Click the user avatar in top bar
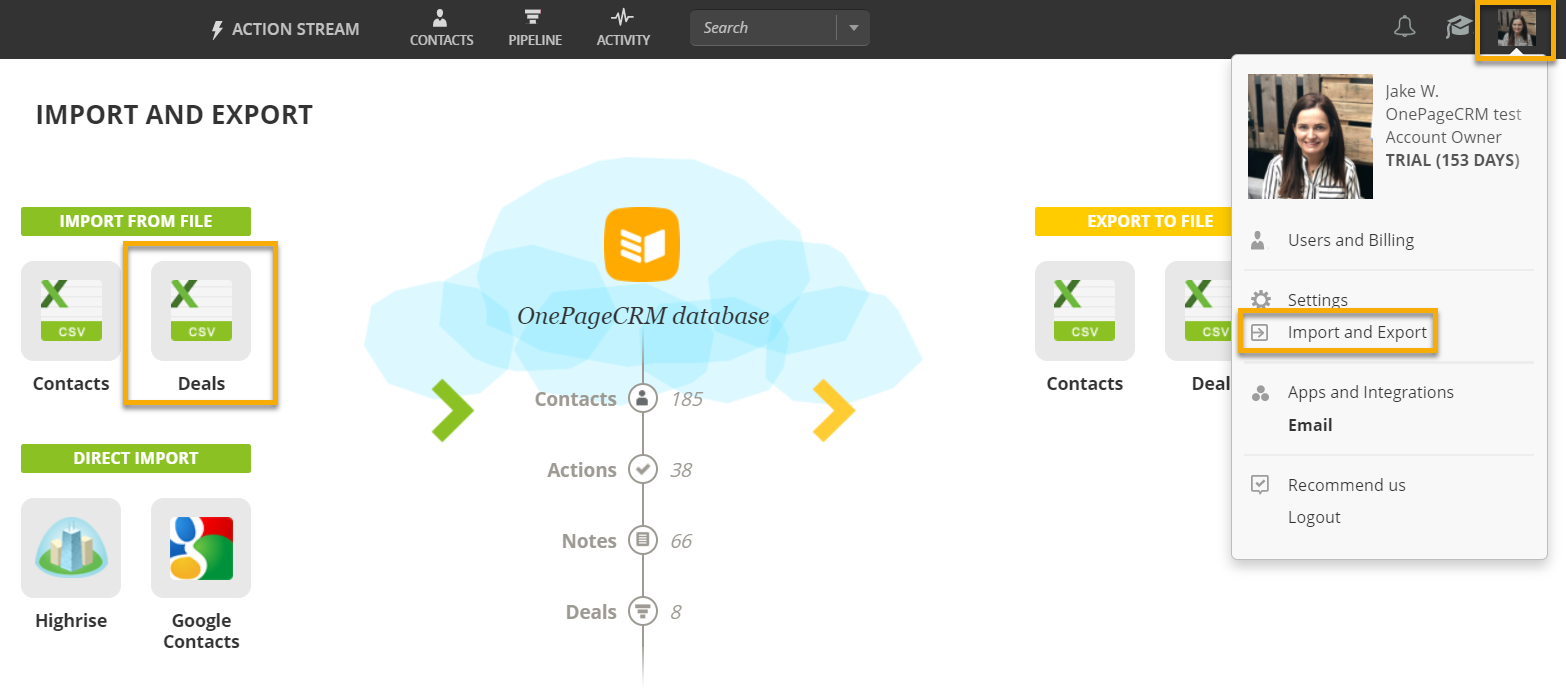This screenshot has height=689, width=1566. (1516, 29)
